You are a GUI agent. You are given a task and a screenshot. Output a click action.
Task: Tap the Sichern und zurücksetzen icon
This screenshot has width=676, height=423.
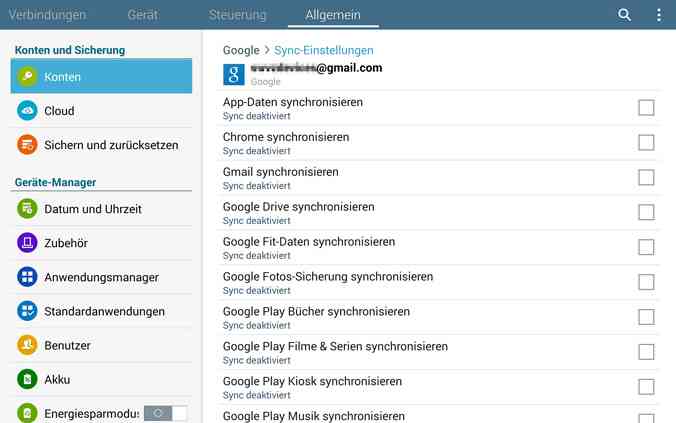point(27,145)
